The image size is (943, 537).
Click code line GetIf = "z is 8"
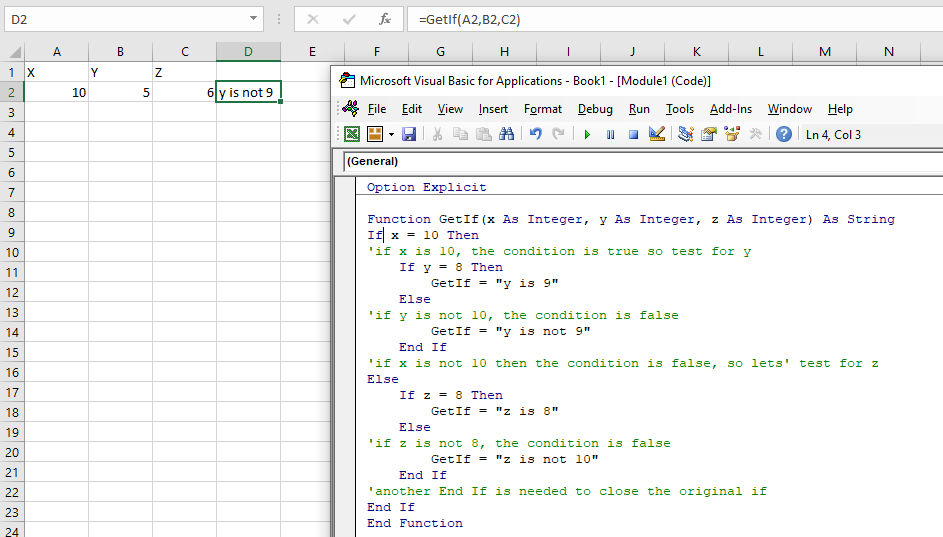[494, 411]
